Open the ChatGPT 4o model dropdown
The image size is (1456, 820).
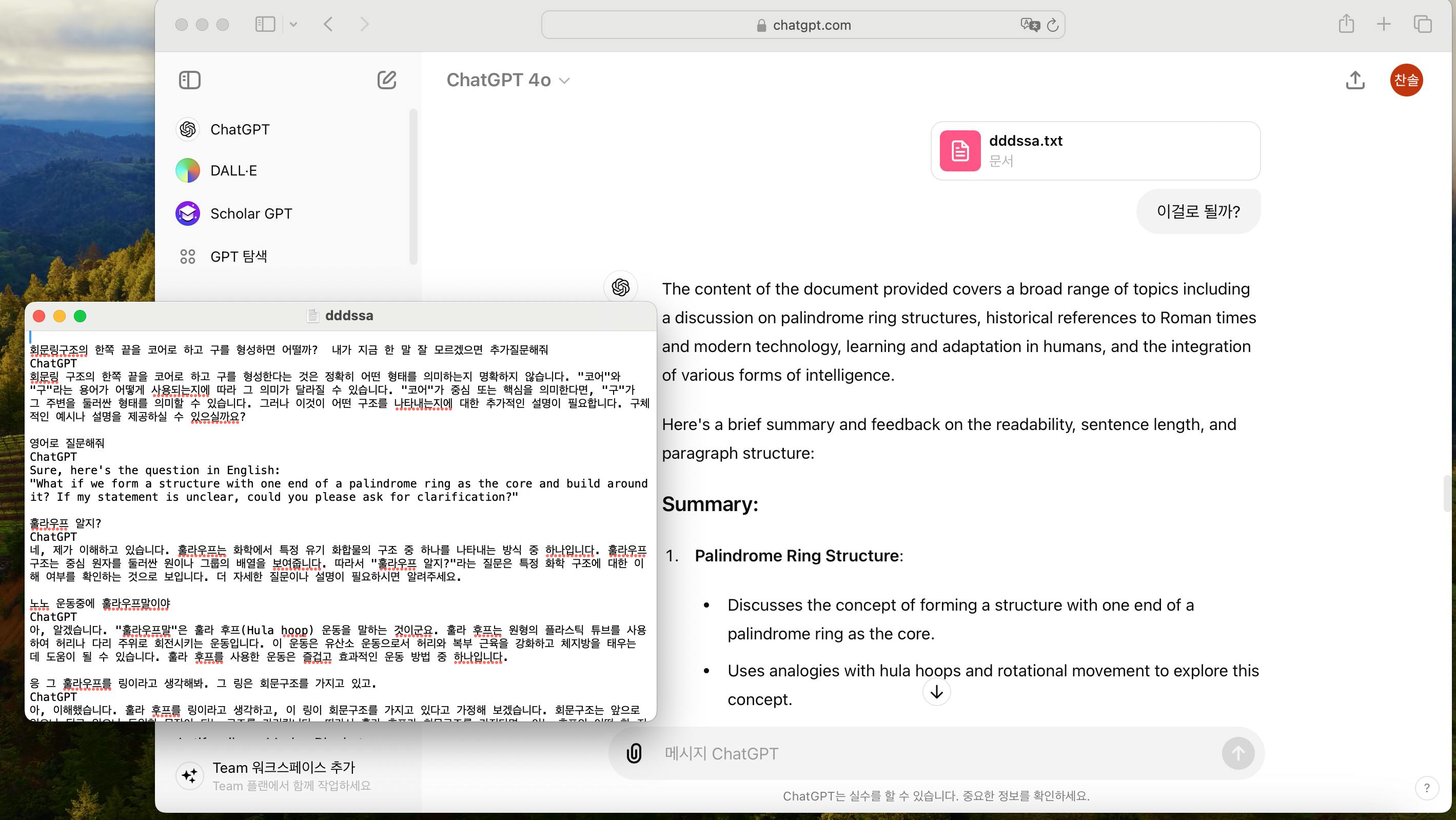coord(507,80)
